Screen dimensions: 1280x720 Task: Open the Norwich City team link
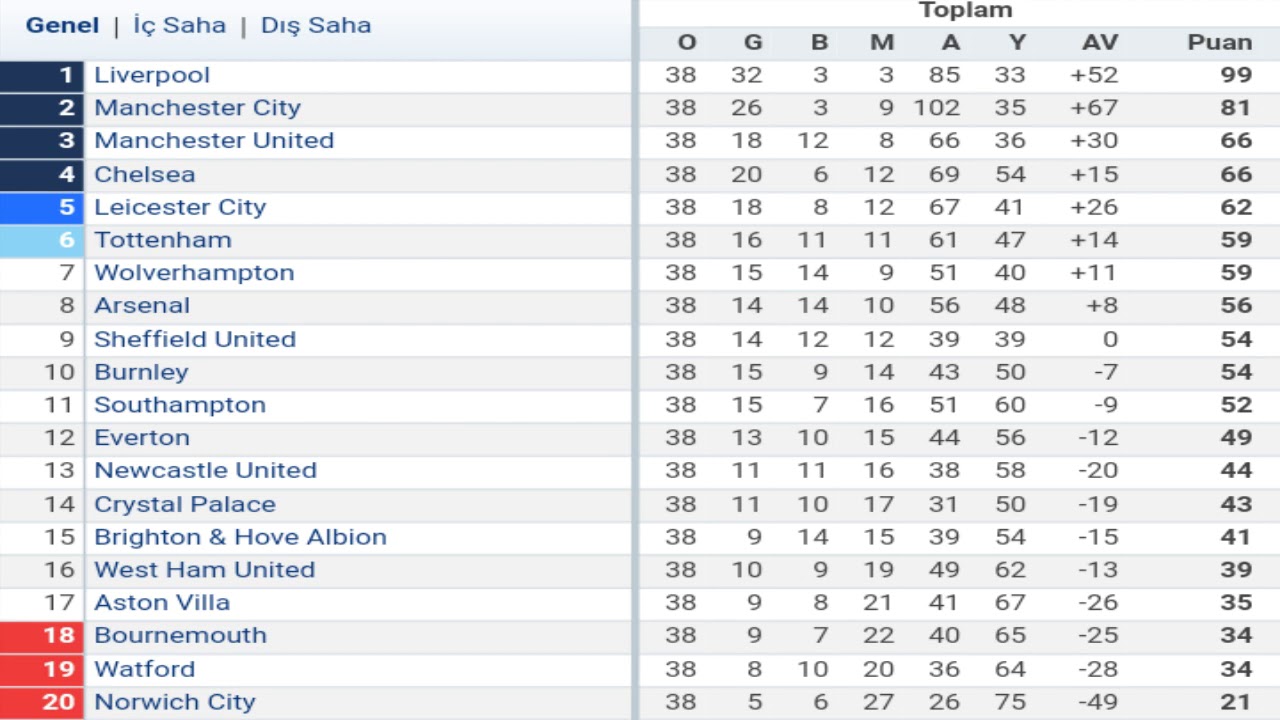[175, 702]
